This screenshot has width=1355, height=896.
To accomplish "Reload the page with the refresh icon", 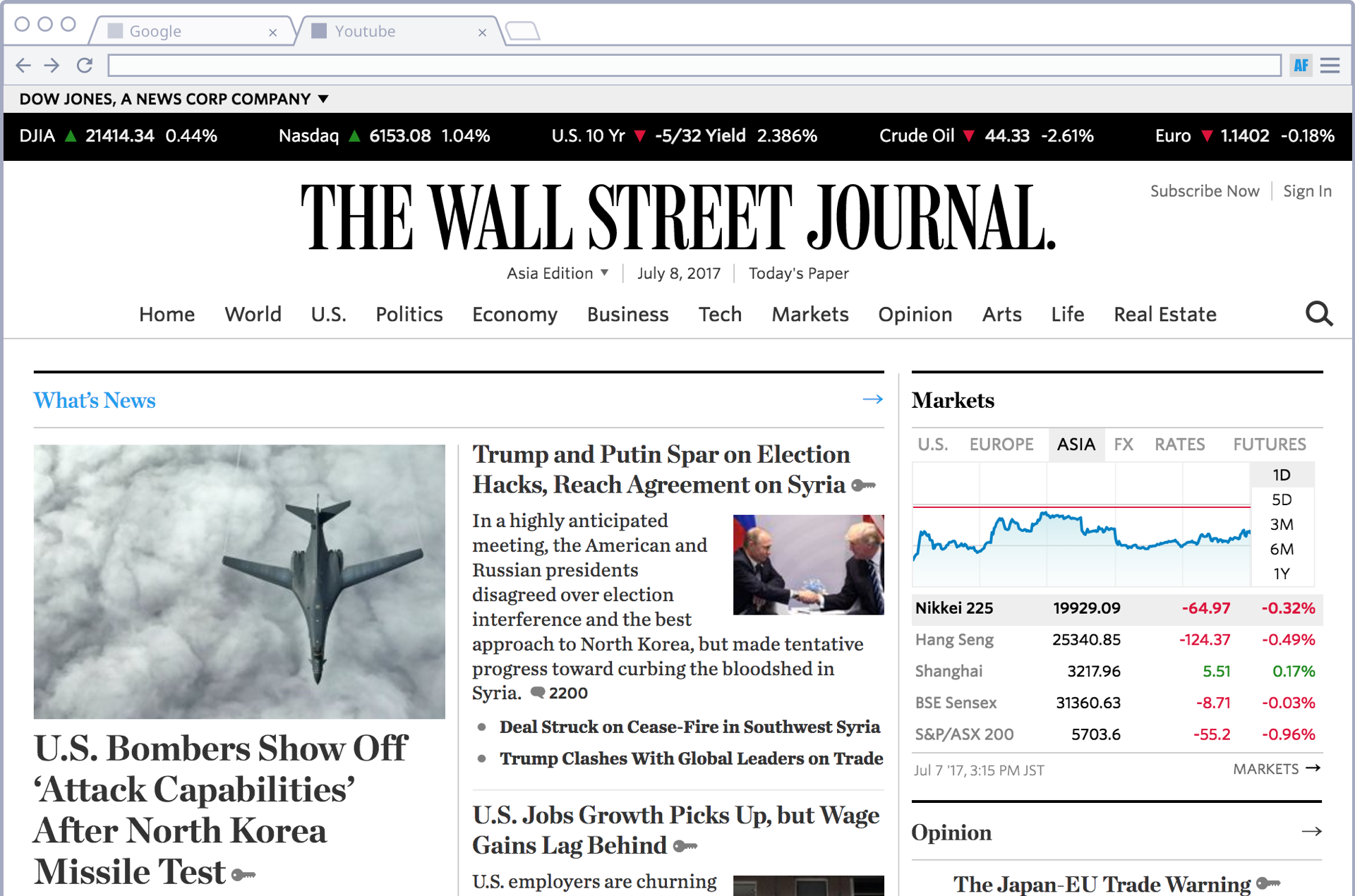I will tap(85, 66).
